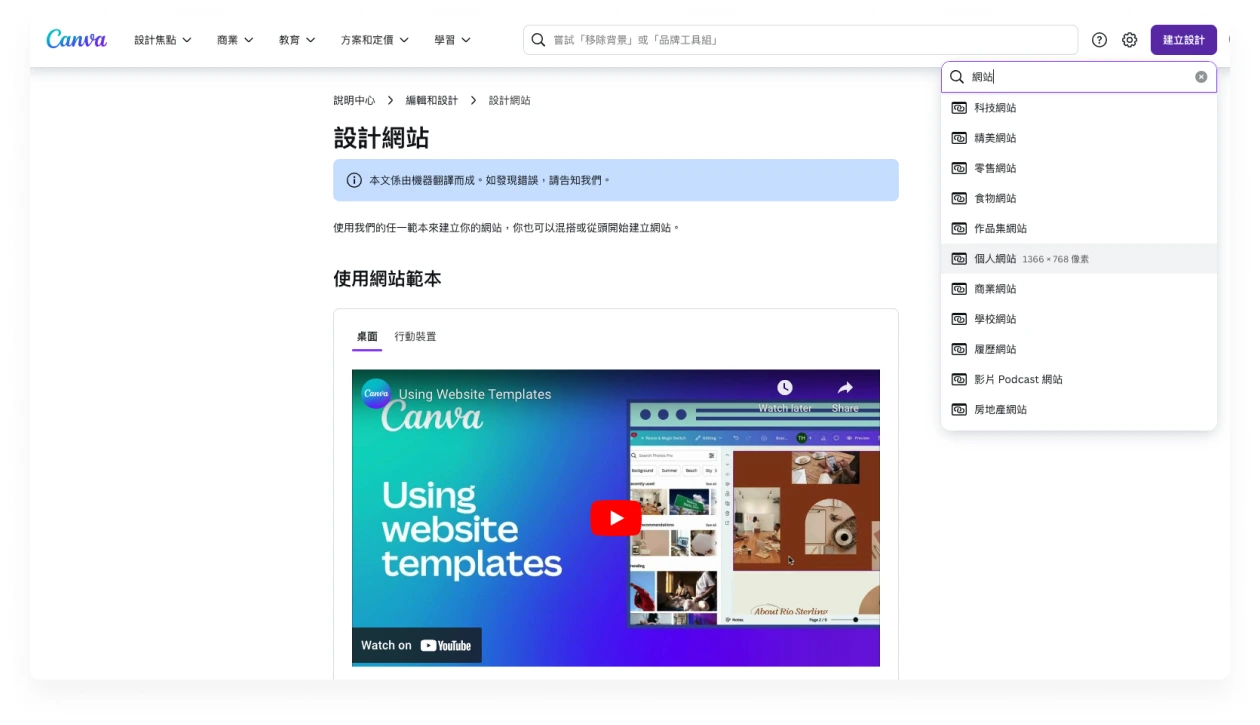This screenshot has width=1260, height=725.
Task: Click the website icon beside 商業網站
Action: pyautogui.click(x=959, y=289)
